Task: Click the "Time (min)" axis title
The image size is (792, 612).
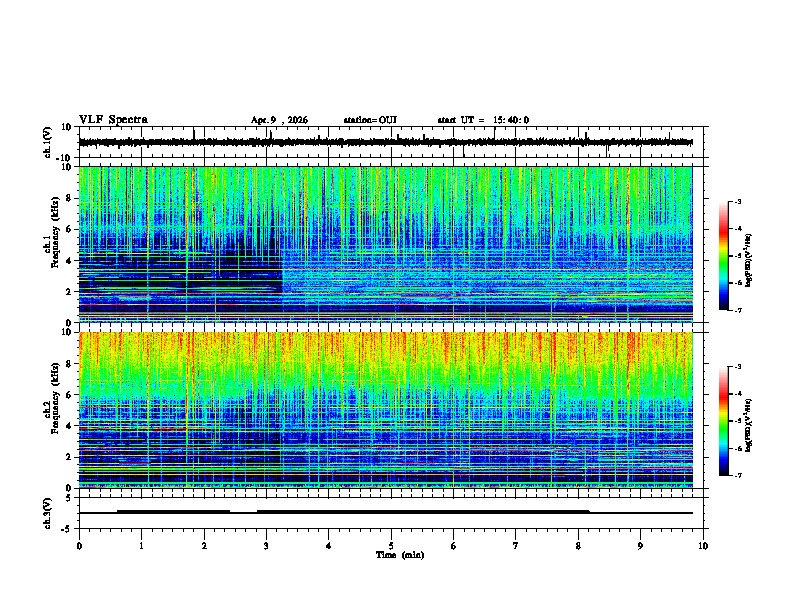Action: click(400, 555)
